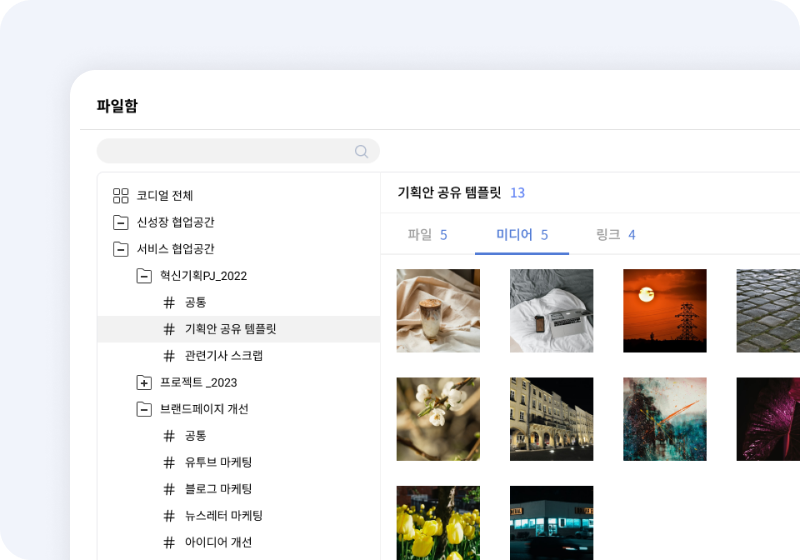Viewport: 800px width, 560px height.
Task: Open the teal abstract painting thumbnail
Action: [x=665, y=419]
